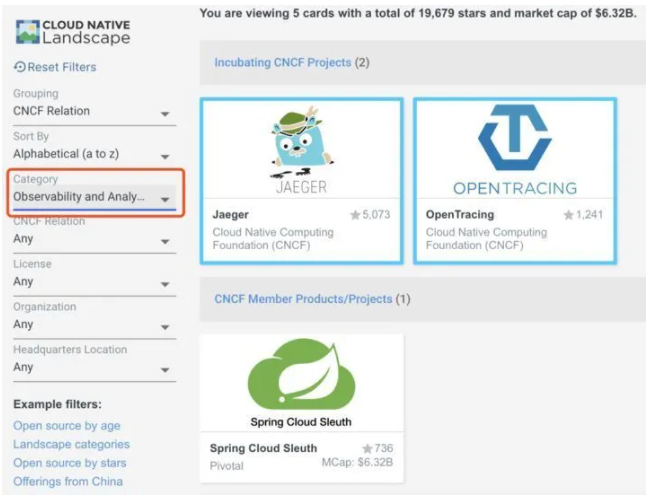Screen dimensions: 648x503
Task: Click the star icon beside 736
Action: [x=367, y=448]
